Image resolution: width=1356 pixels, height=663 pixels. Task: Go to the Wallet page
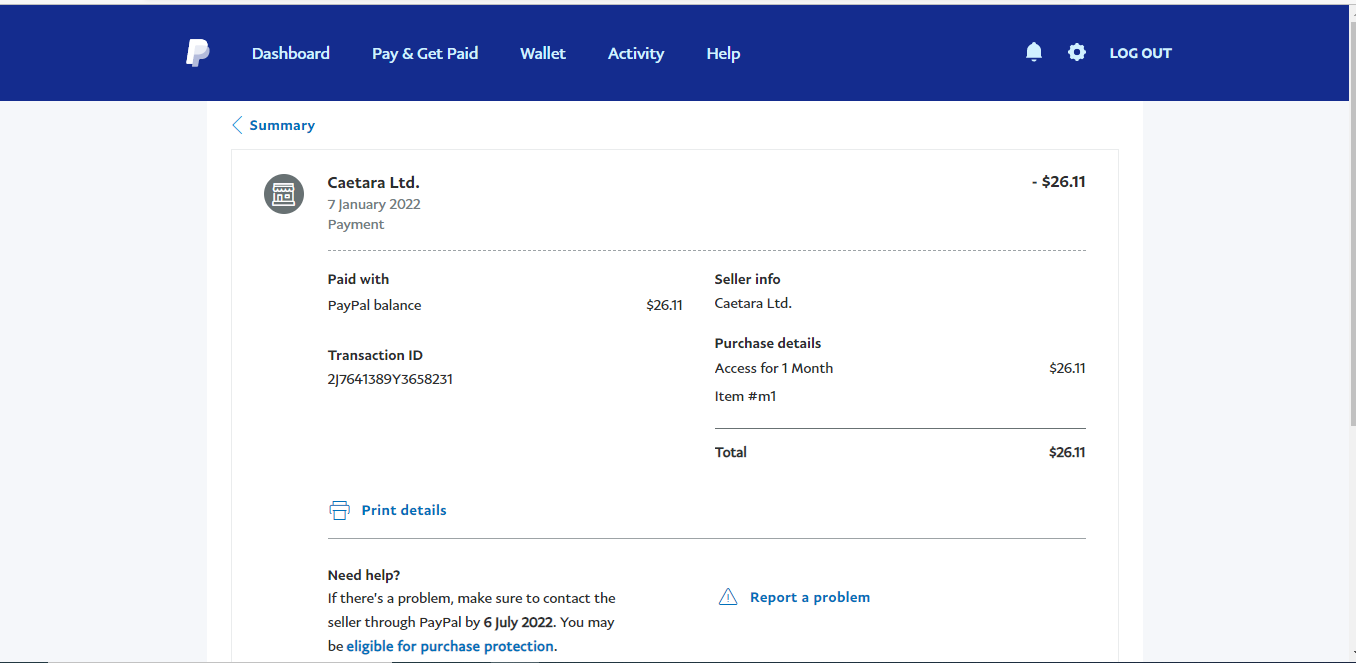[x=543, y=53]
